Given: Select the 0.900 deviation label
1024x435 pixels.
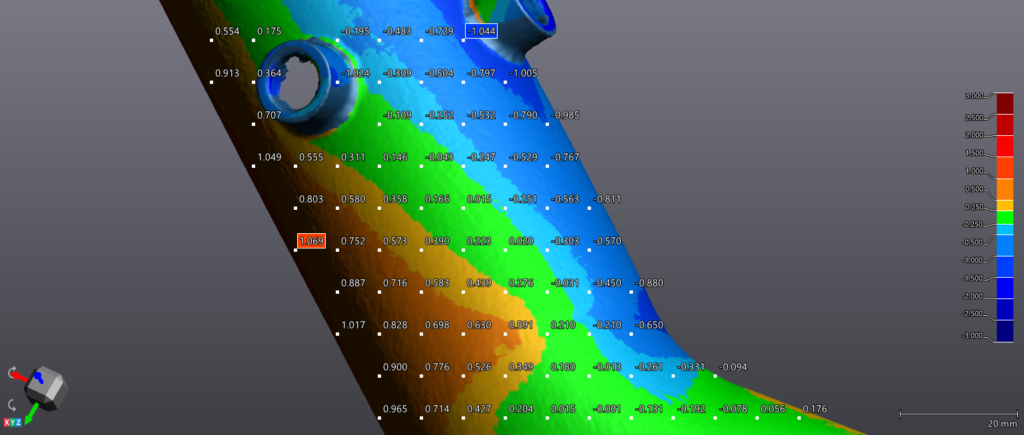Looking at the screenshot, I should pos(395,366).
